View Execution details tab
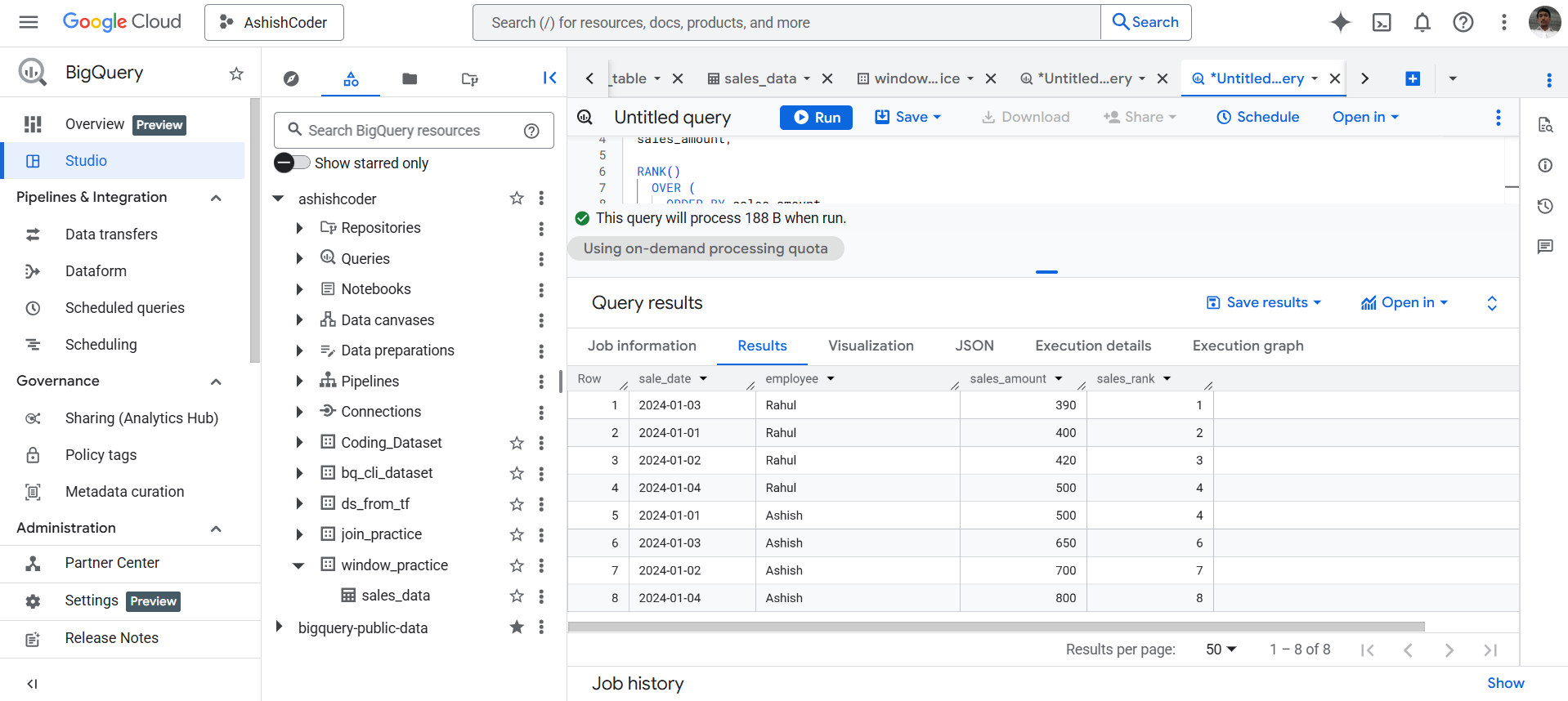The image size is (1568, 701). (1093, 346)
